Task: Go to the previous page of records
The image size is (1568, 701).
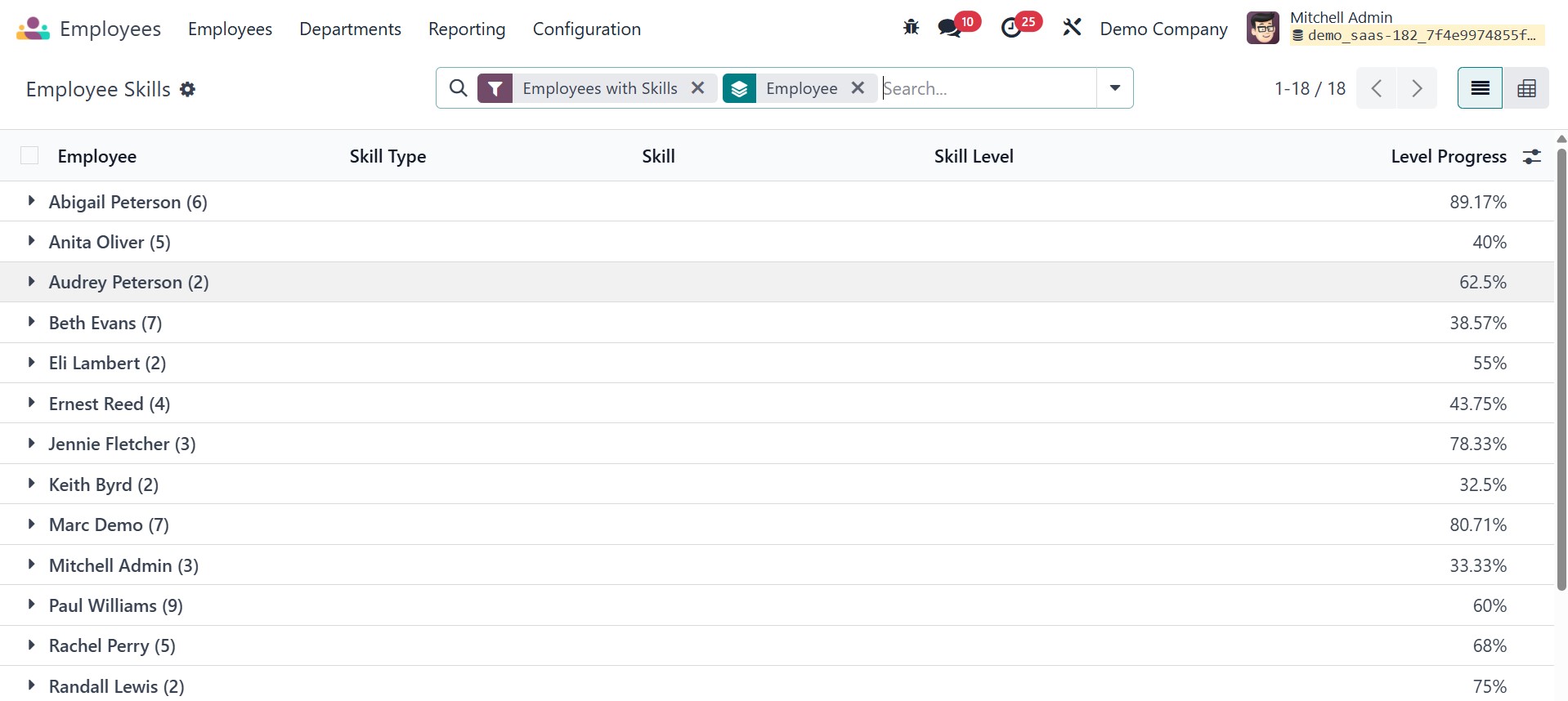Action: tap(1377, 88)
